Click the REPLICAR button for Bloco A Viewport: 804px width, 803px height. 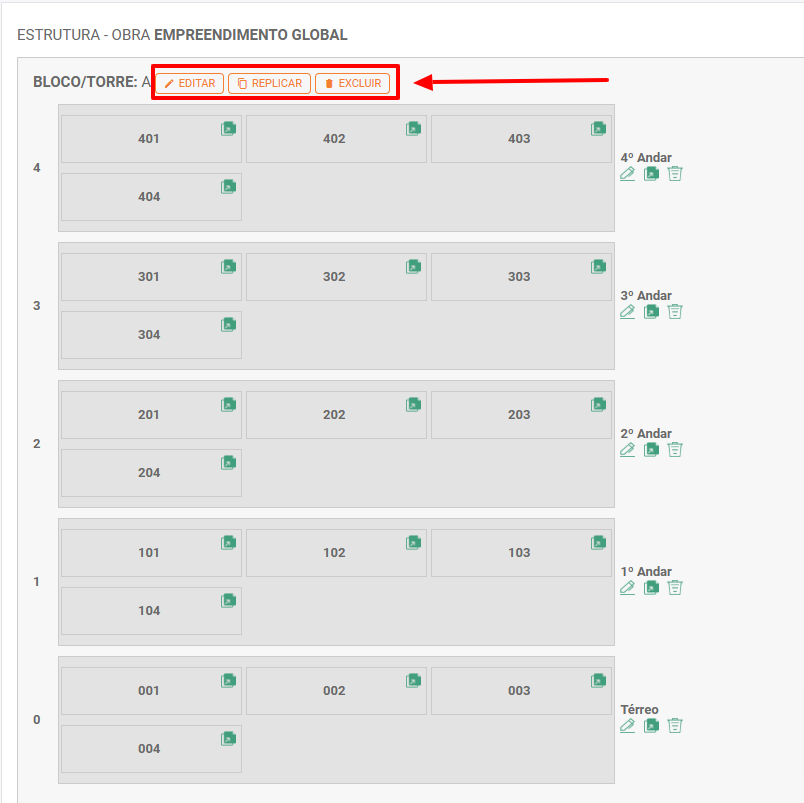click(269, 84)
